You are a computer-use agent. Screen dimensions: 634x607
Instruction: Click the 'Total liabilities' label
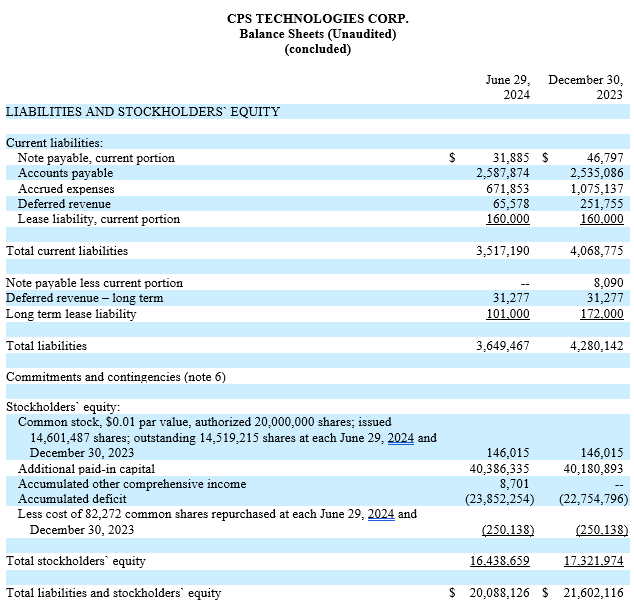[x=46, y=346]
